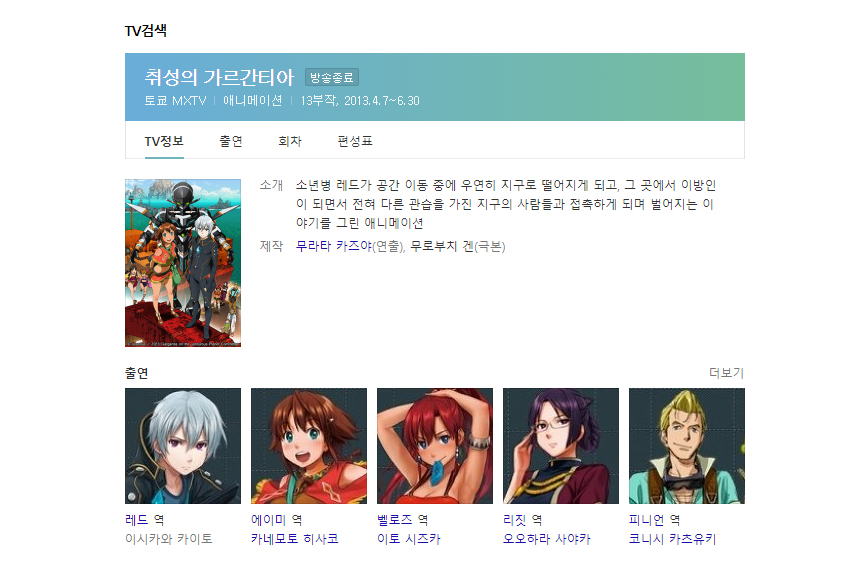Open the 피니언 character image
This screenshot has height=569, width=850.
[687, 446]
